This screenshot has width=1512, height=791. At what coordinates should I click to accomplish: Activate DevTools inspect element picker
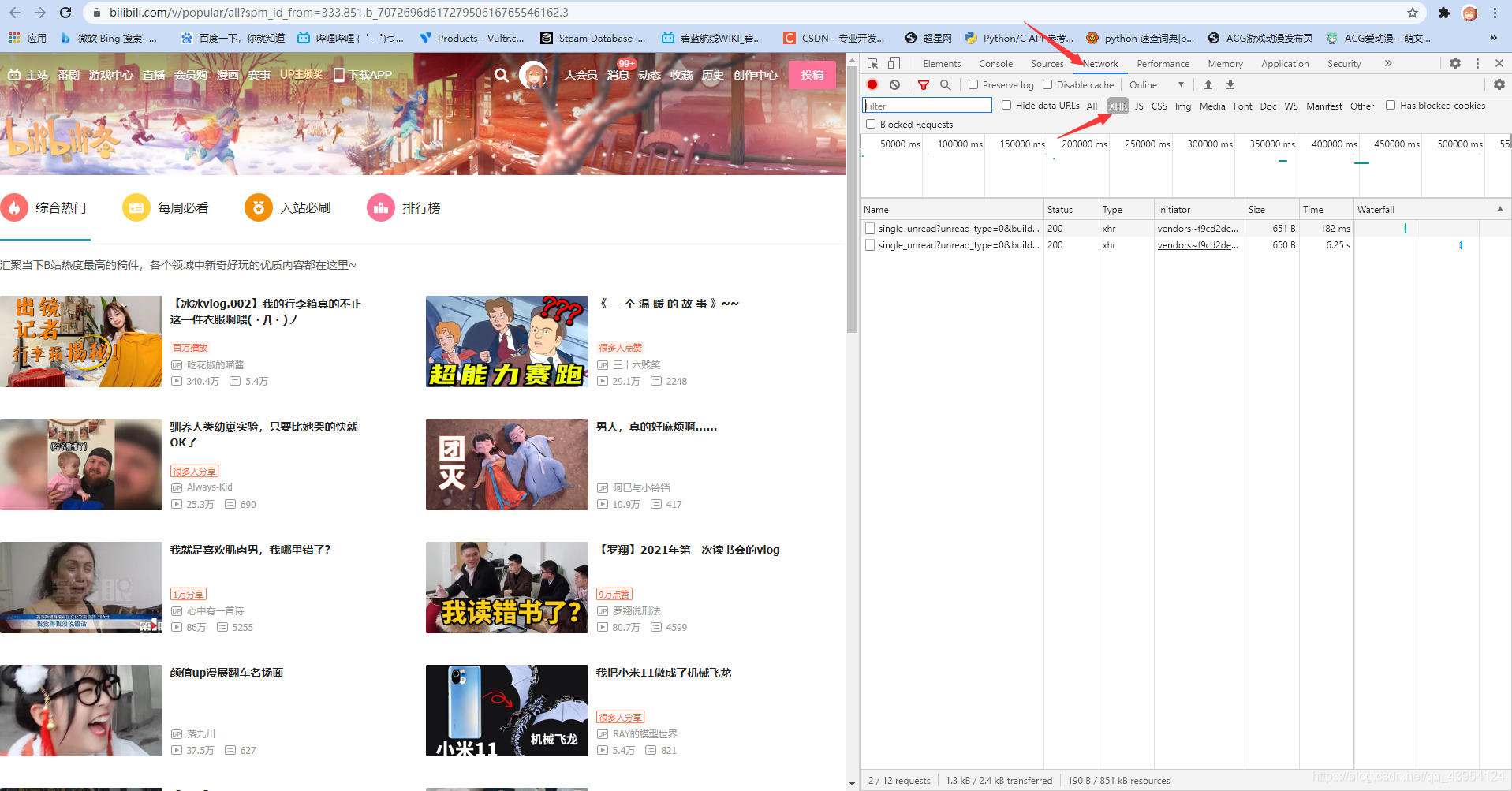(872, 63)
